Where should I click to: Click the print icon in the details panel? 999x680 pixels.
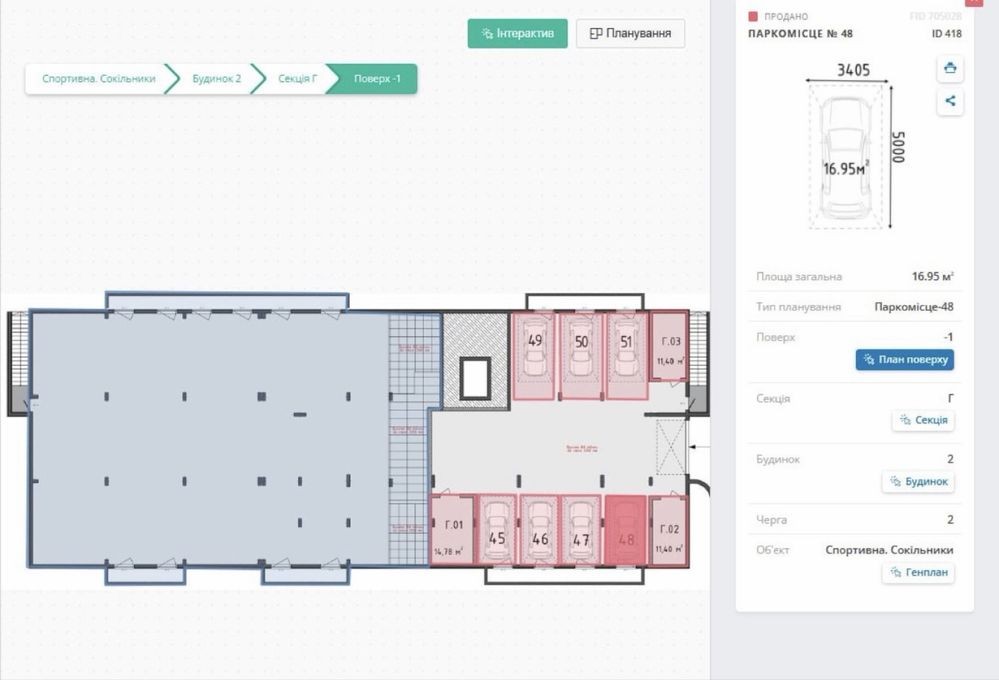[950, 69]
